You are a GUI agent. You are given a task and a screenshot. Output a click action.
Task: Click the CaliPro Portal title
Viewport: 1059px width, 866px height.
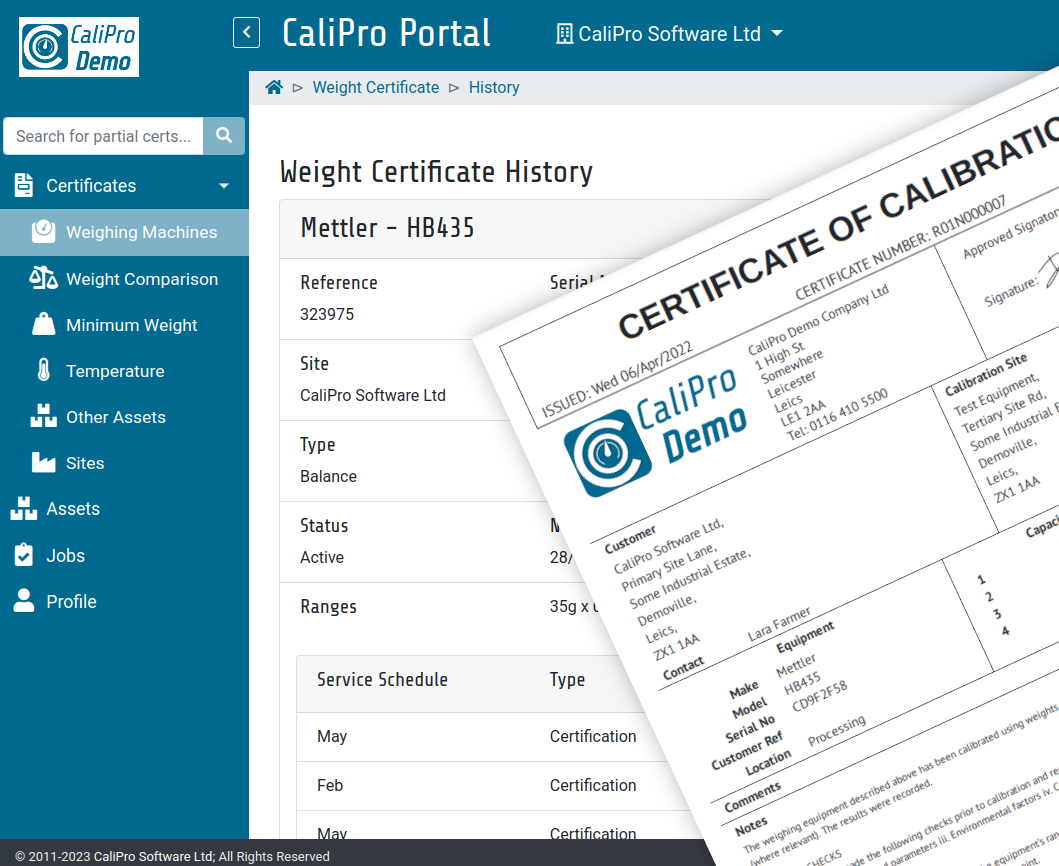click(386, 33)
